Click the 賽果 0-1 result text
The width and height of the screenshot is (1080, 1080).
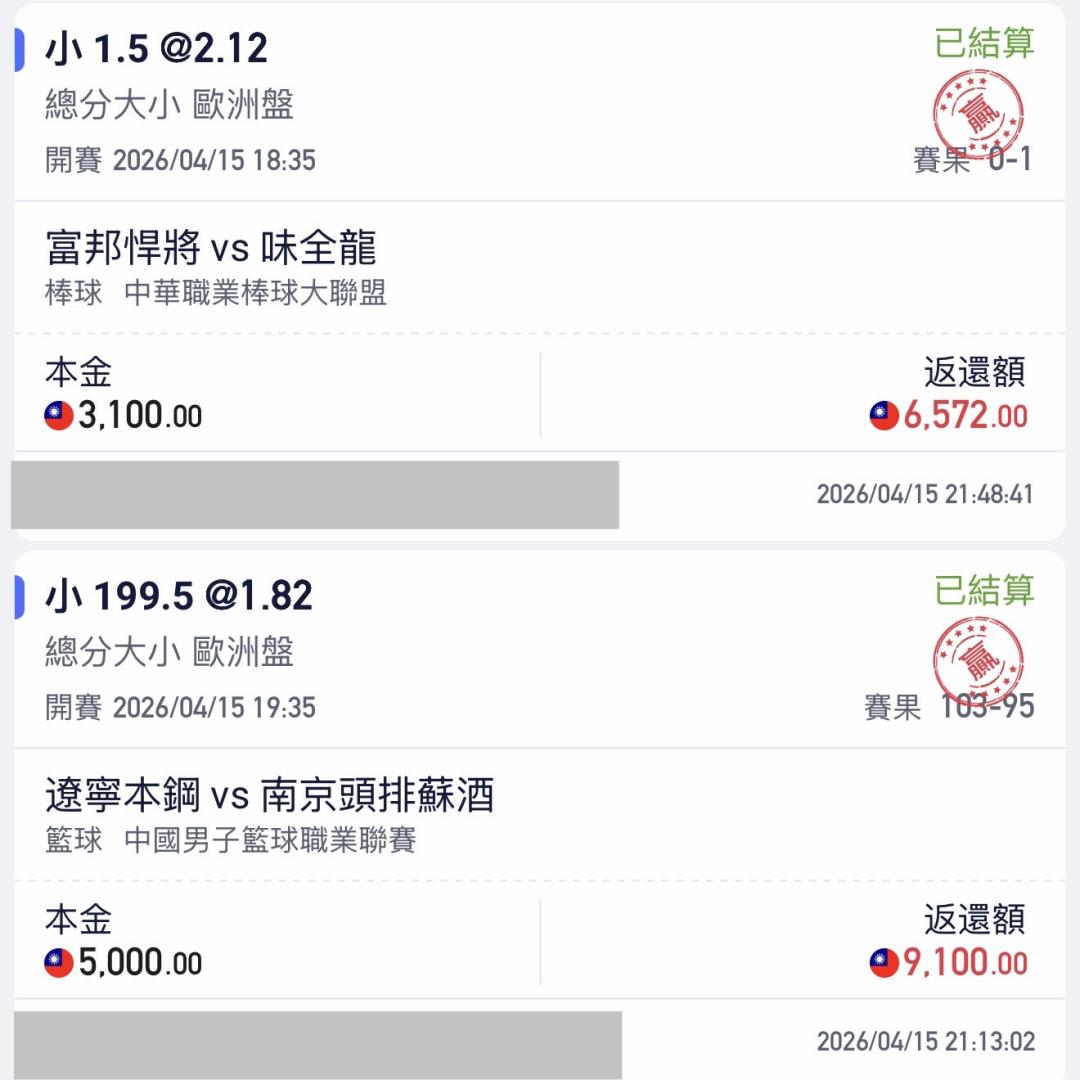(x=972, y=160)
